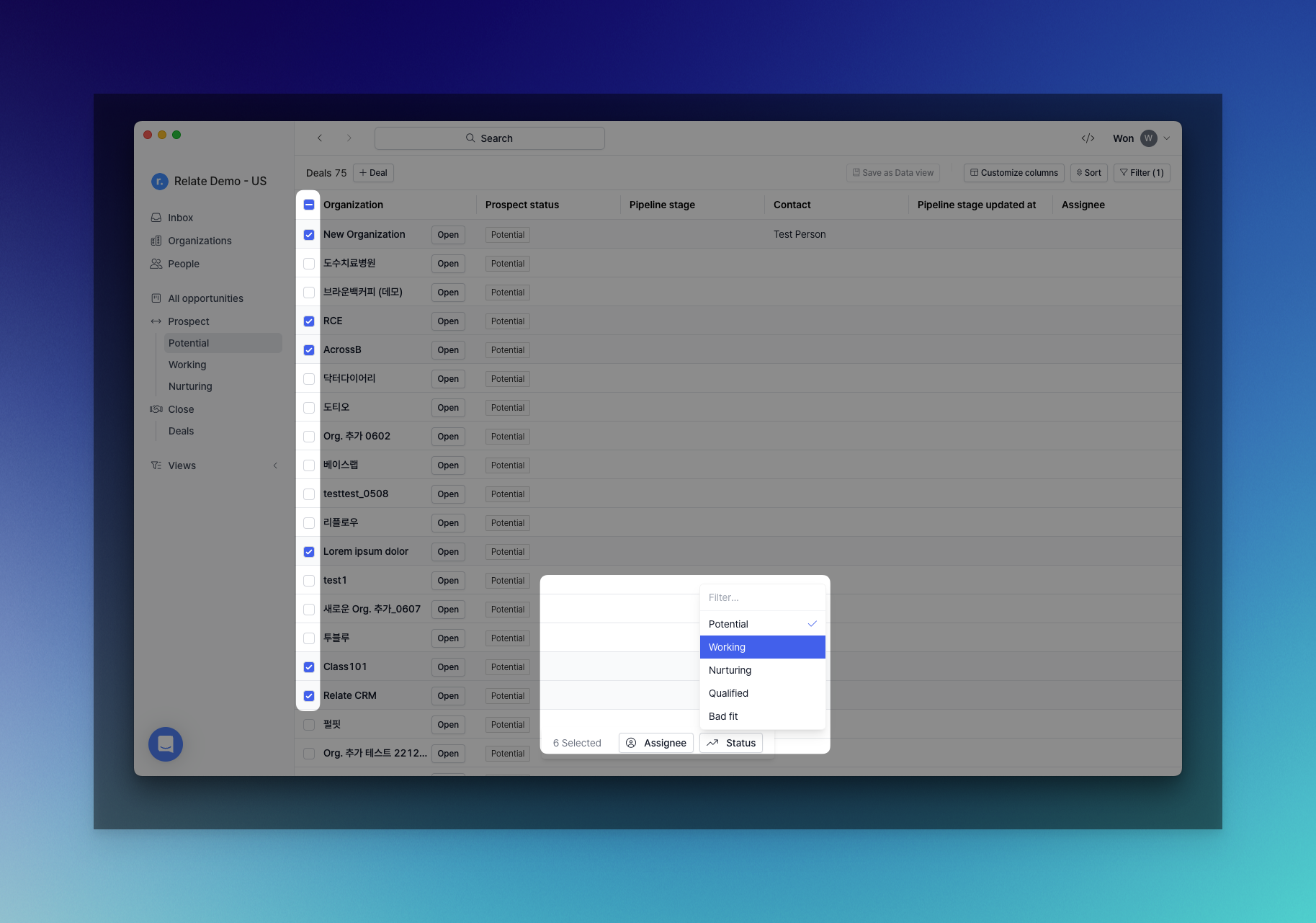Click the Assignee column header
The image size is (1316, 923).
coord(1083,205)
